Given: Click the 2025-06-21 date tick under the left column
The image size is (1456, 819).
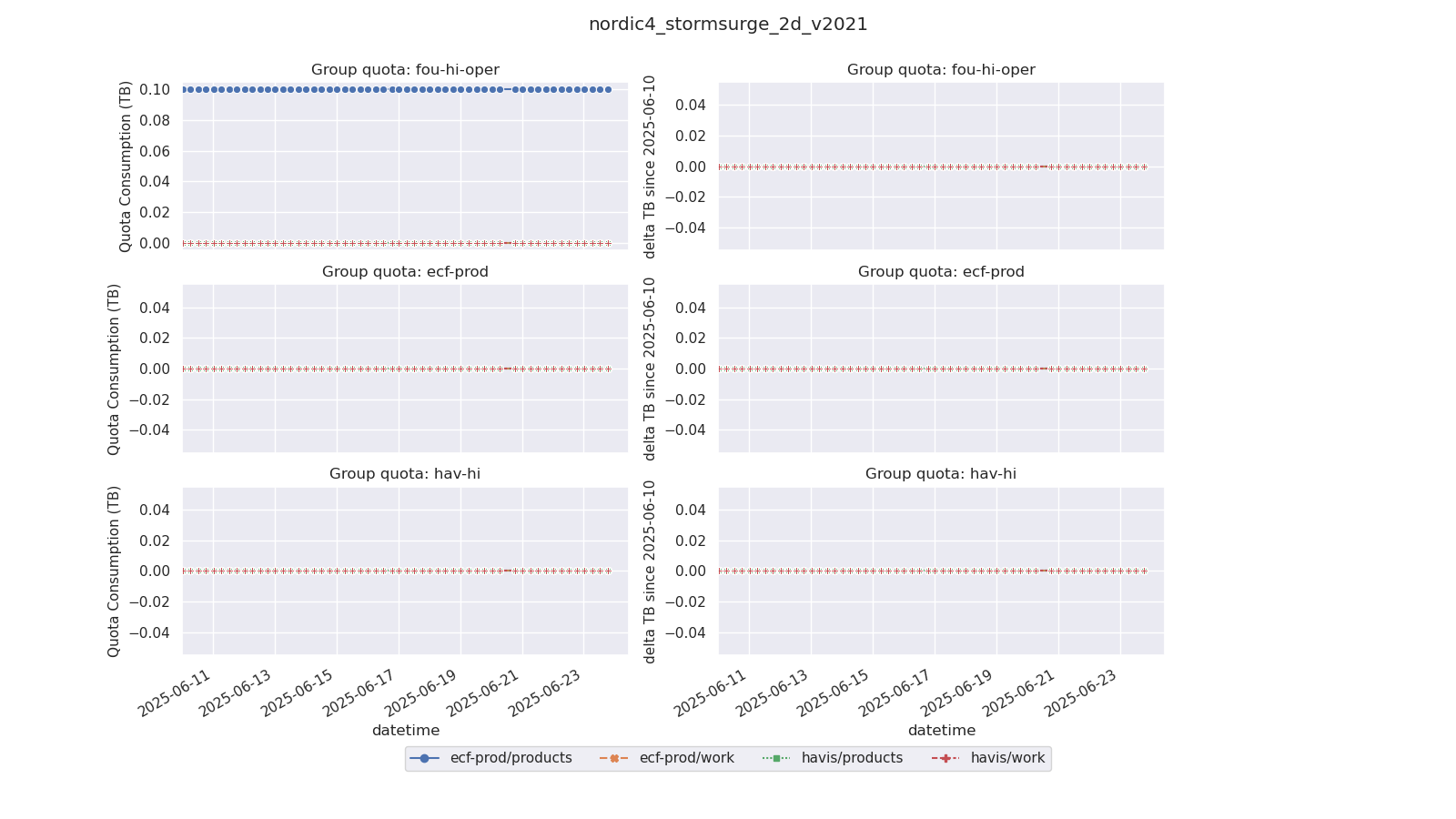Looking at the screenshot, I should pyautogui.click(x=484, y=693).
